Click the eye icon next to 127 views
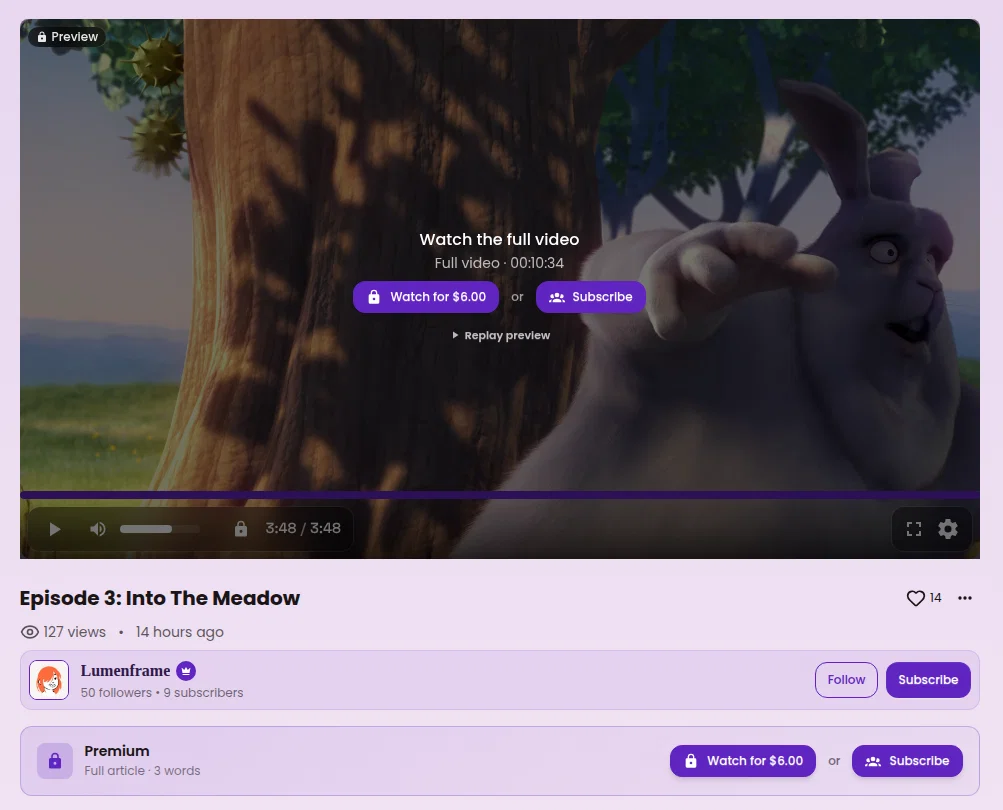The height and width of the screenshot is (810, 1003). [x=29, y=632]
